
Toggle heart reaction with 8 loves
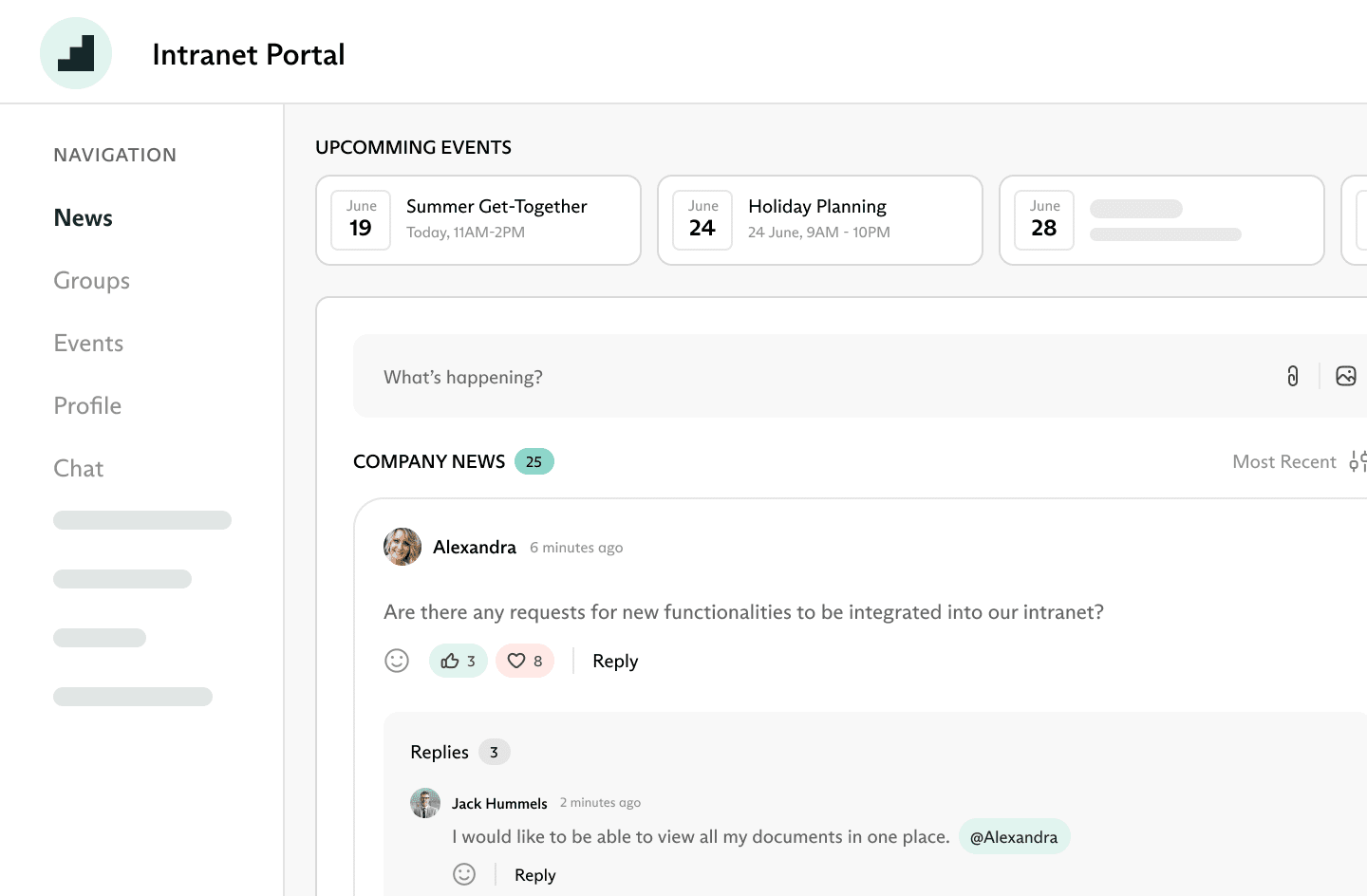coord(525,661)
